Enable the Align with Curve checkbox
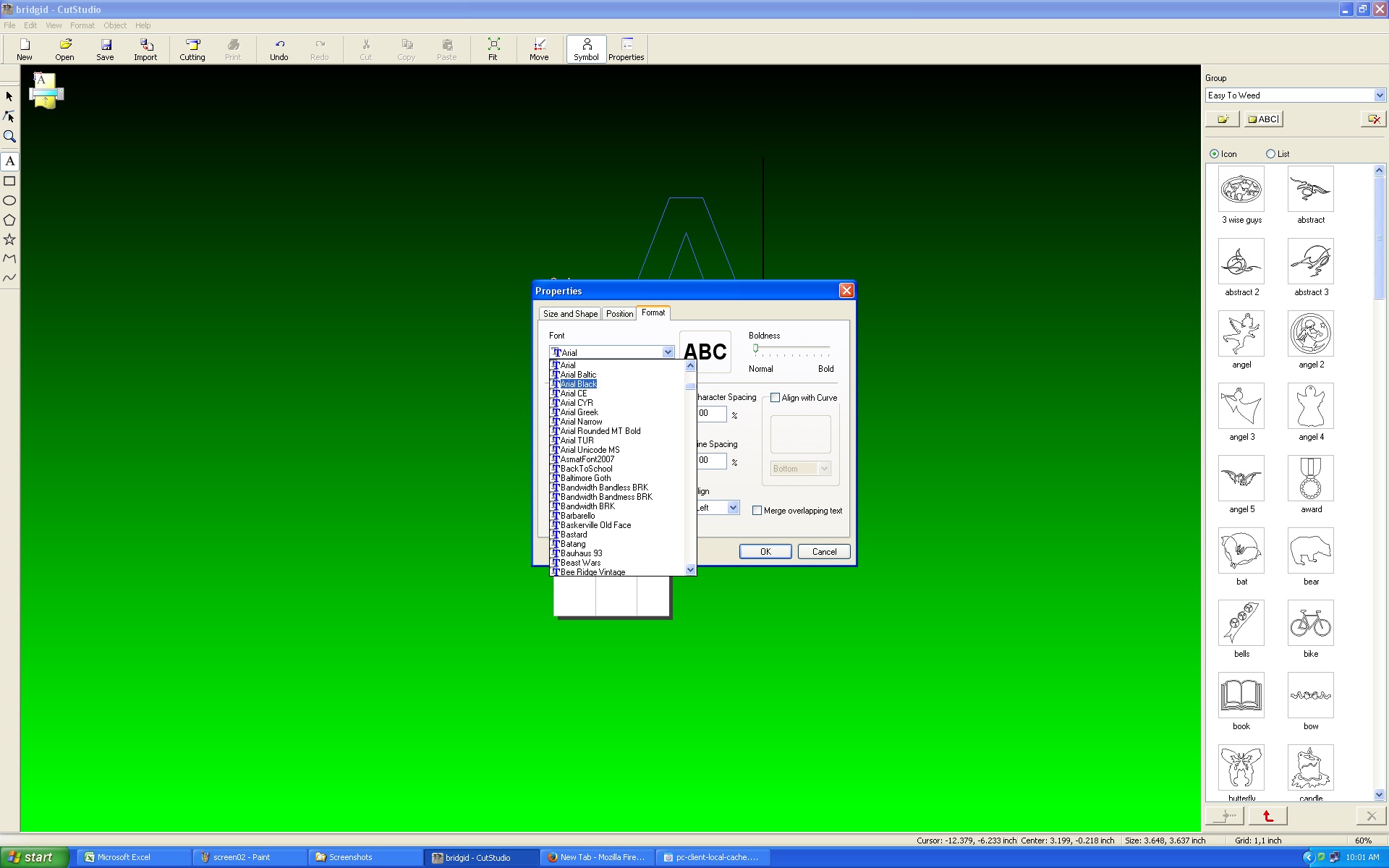Image resolution: width=1389 pixels, height=868 pixels. (776, 398)
